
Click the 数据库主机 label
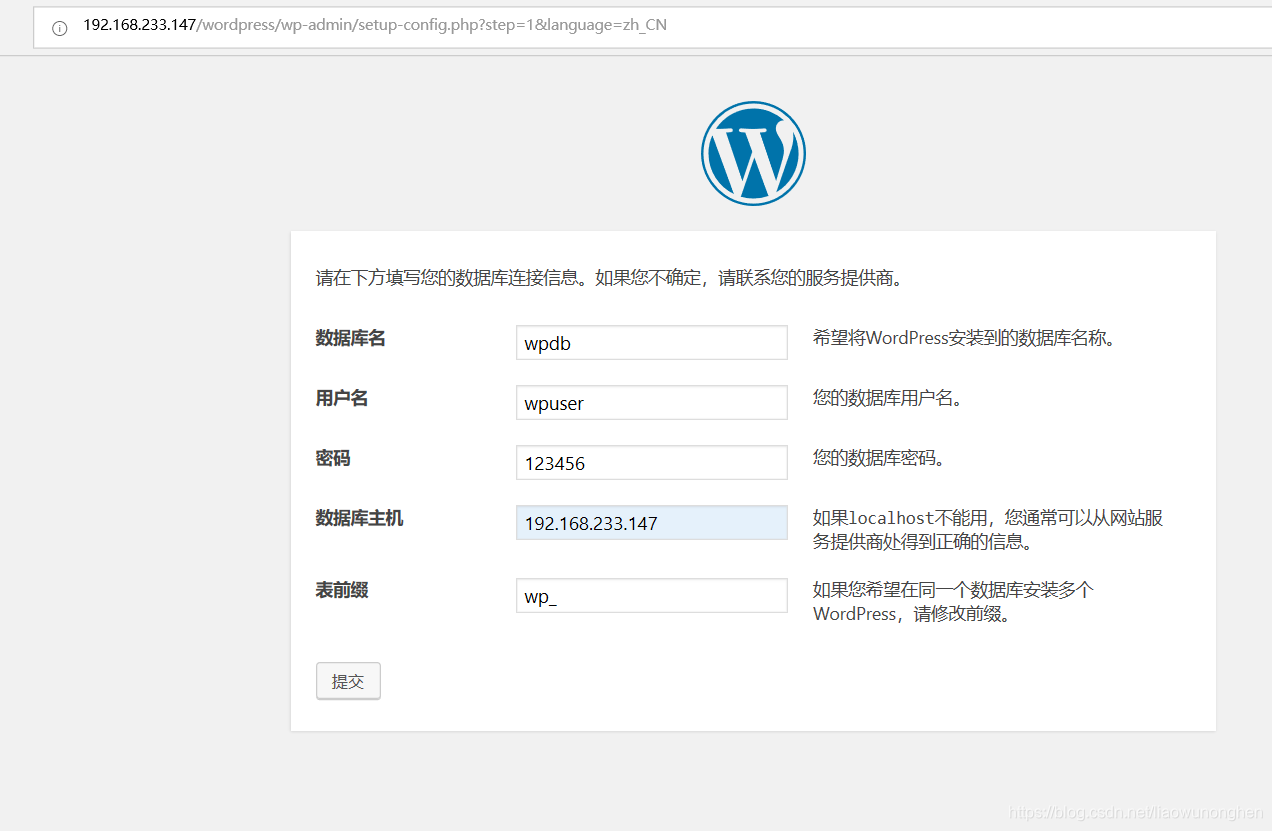[x=360, y=518]
